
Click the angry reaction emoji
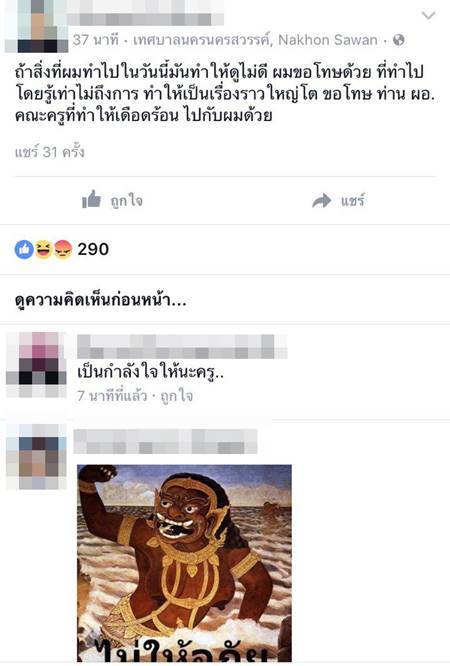[x=63, y=249]
